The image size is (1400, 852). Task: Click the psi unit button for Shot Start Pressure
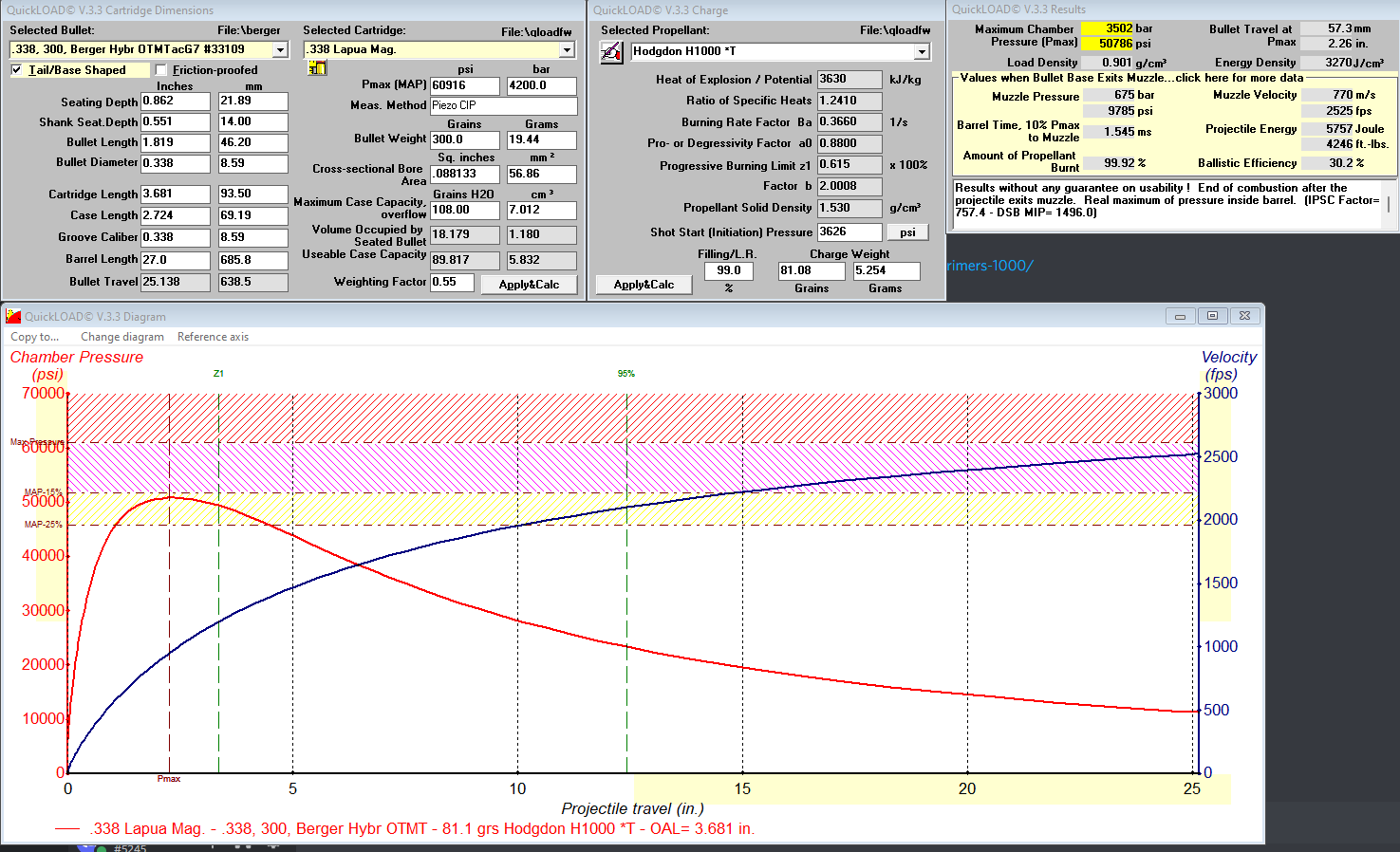tap(907, 232)
